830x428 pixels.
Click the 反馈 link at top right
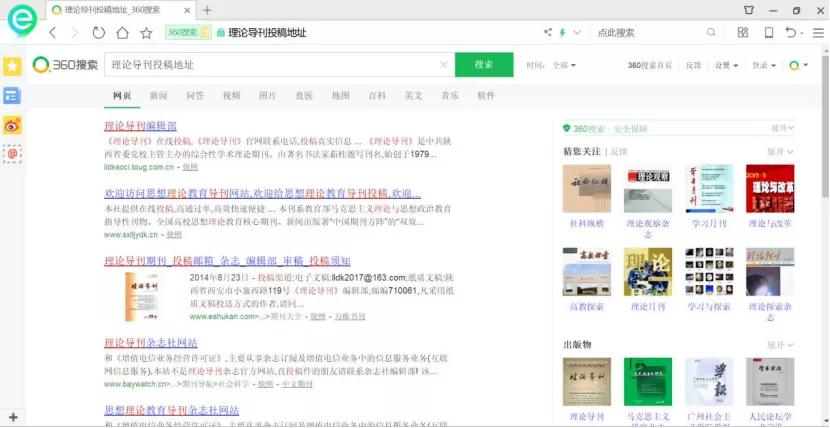click(693, 66)
